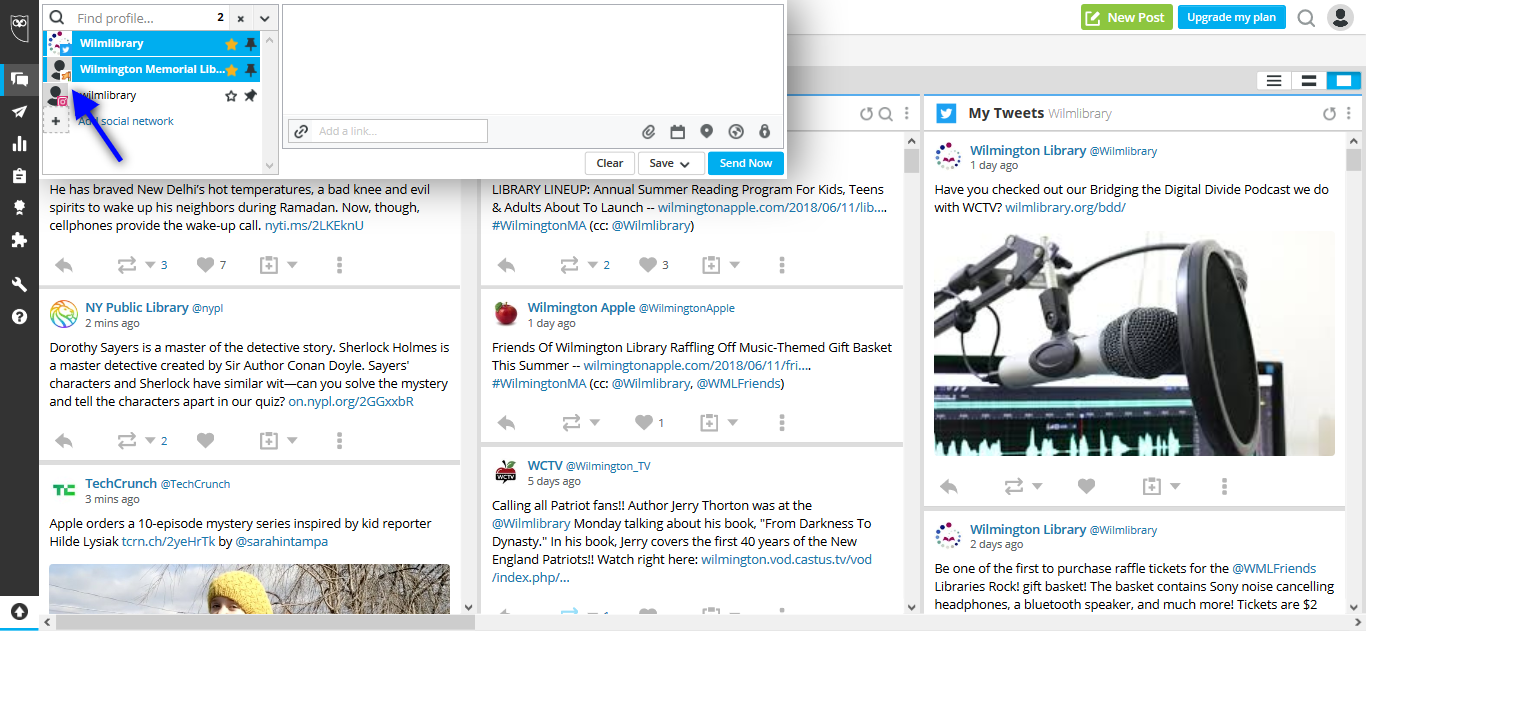This screenshot has height=705, width=1525.
Task: Open retweet dropdown on LIBRARY LINEUP tweet
Action: (594, 265)
